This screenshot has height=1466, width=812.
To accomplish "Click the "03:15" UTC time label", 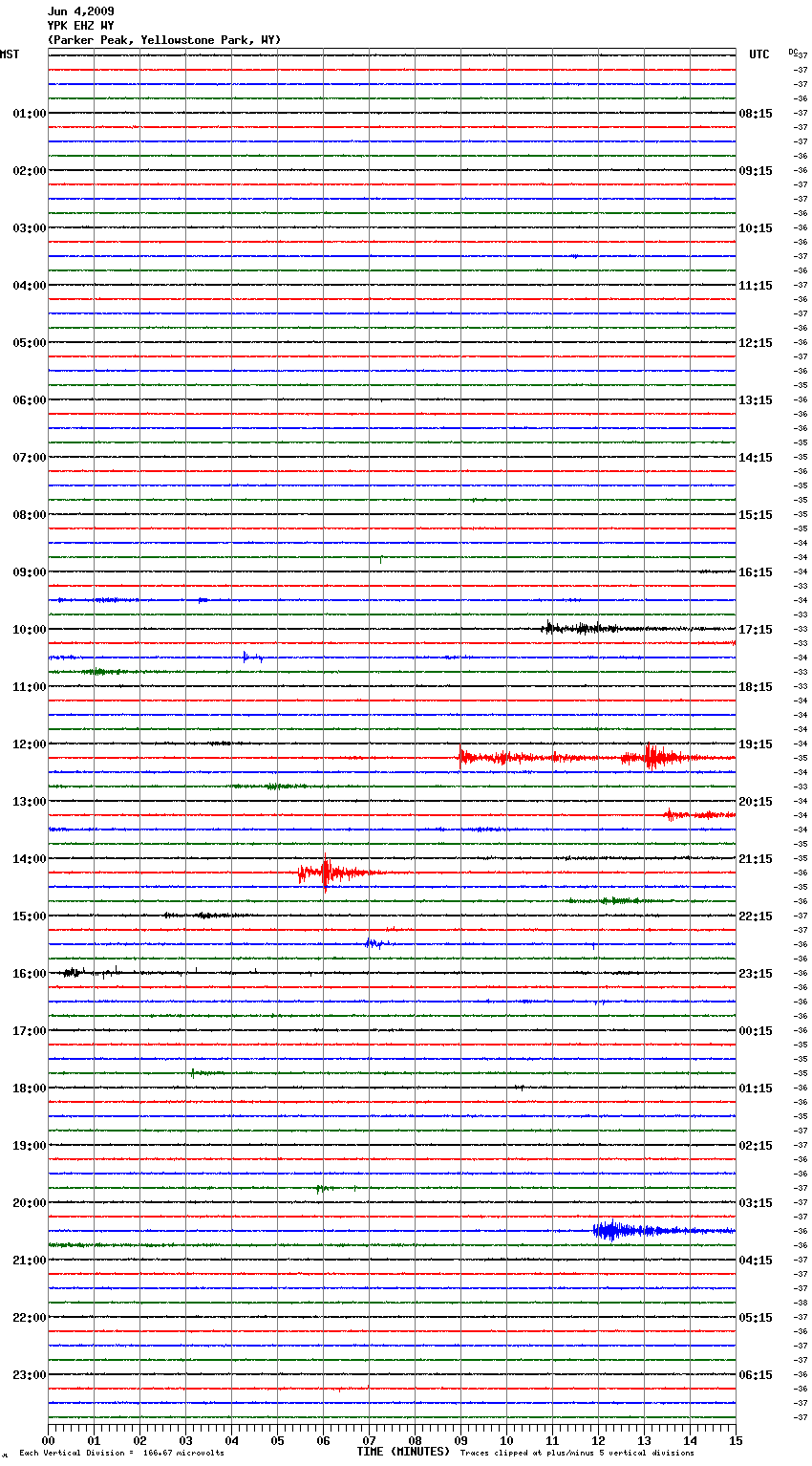I will (756, 1203).
